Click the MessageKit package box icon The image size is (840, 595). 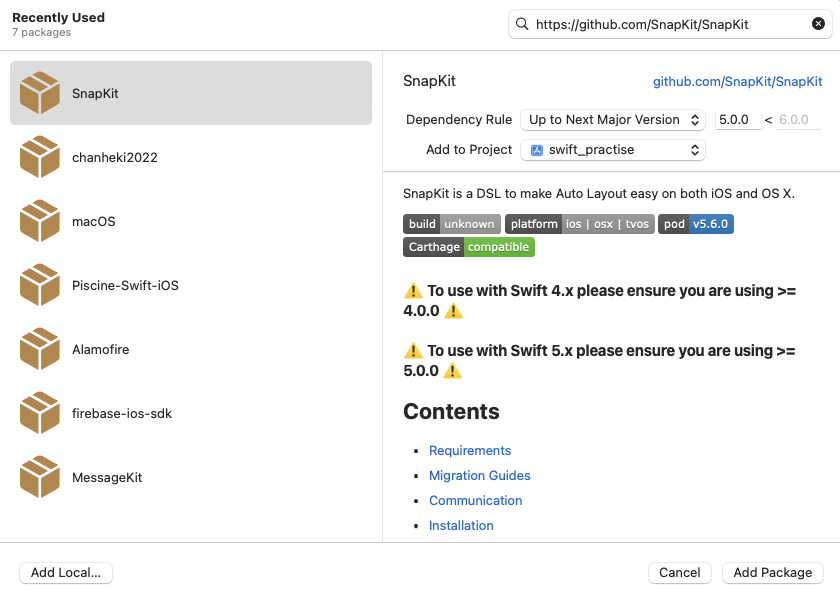[40, 477]
